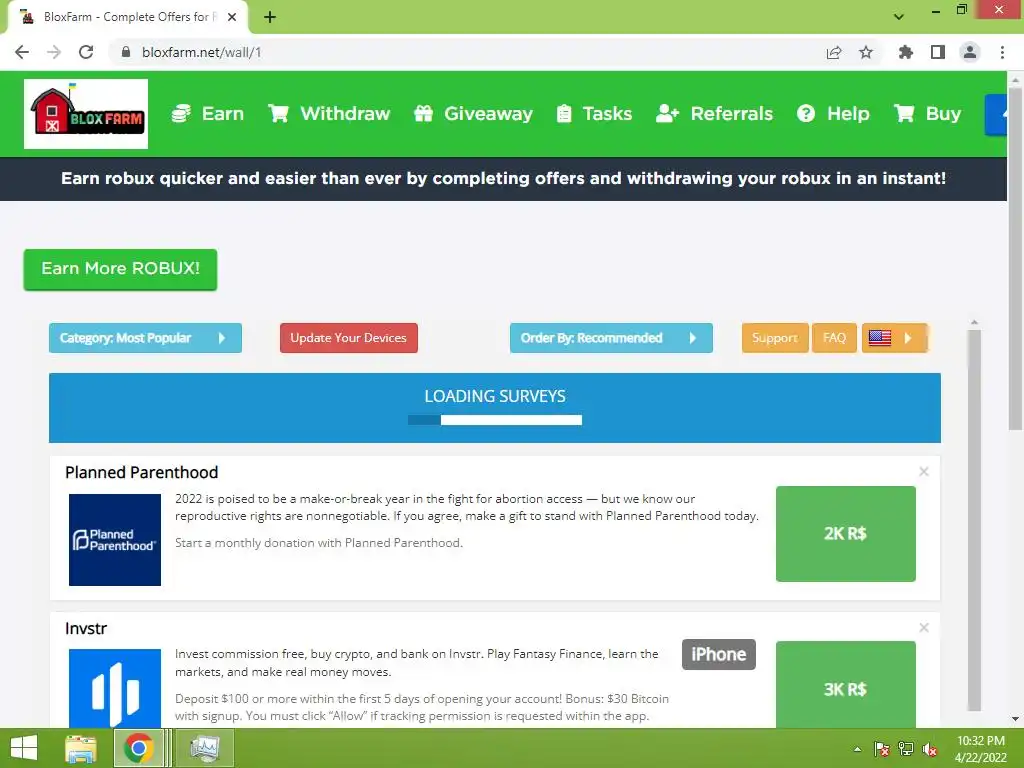The width and height of the screenshot is (1024, 768).
Task: Show hidden tray icons arrow
Action: click(857, 749)
